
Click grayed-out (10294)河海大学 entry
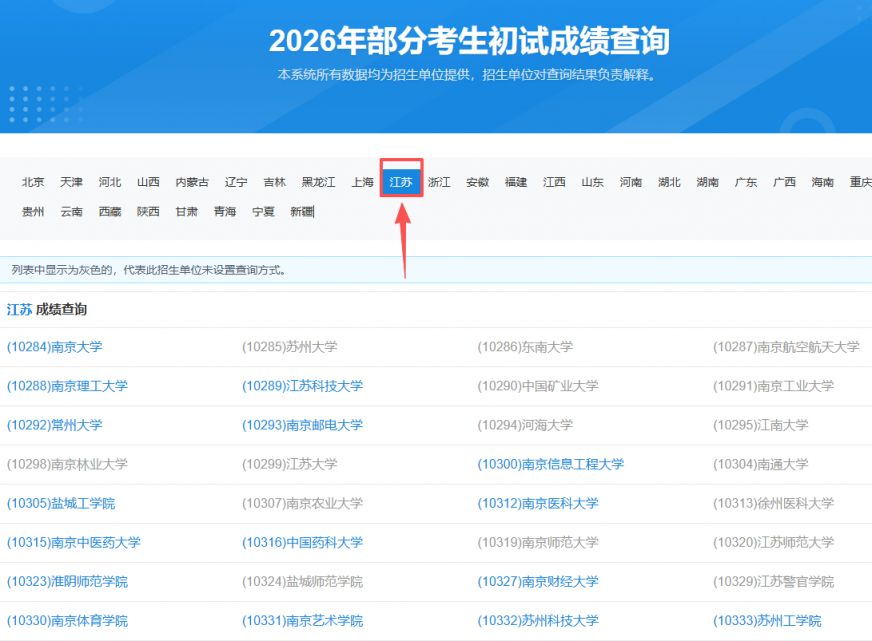(x=525, y=425)
